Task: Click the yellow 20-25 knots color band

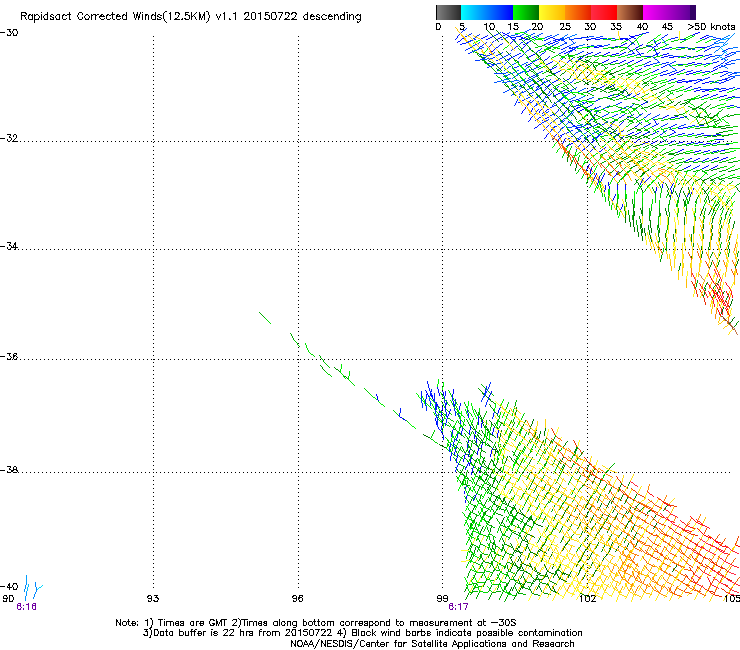Action: pos(552,12)
